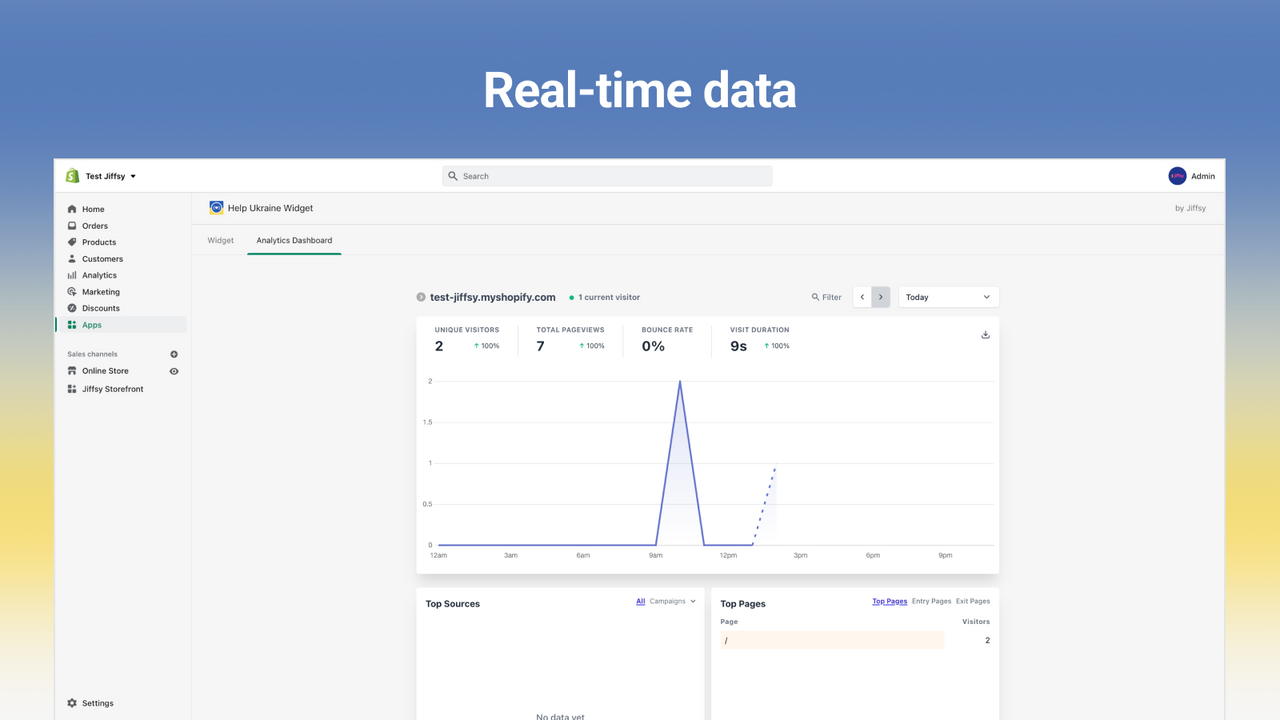Go to the Analytics bar-chart icon
Image resolution: width=1280 pixels, height=720 pixels.
(x=72, y=275)
